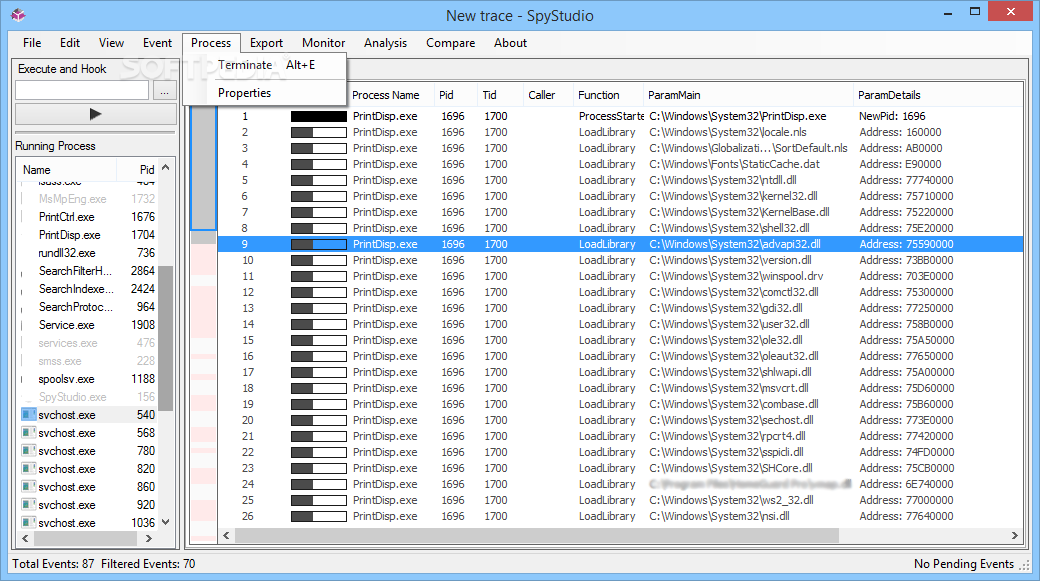Click svchost.exe icon for Pid 780
1040x581 pixels.
[28, 450]
